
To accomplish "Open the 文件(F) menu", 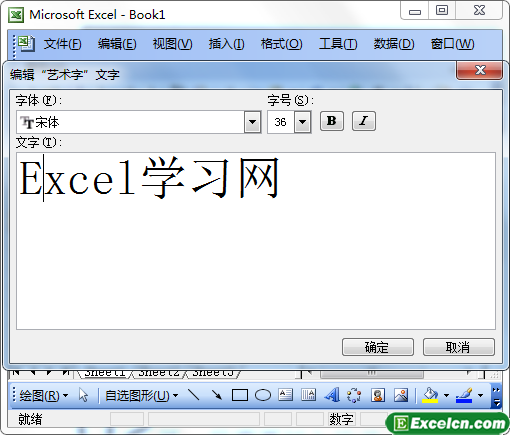I will pyautogui.click(x=62, y=44).
